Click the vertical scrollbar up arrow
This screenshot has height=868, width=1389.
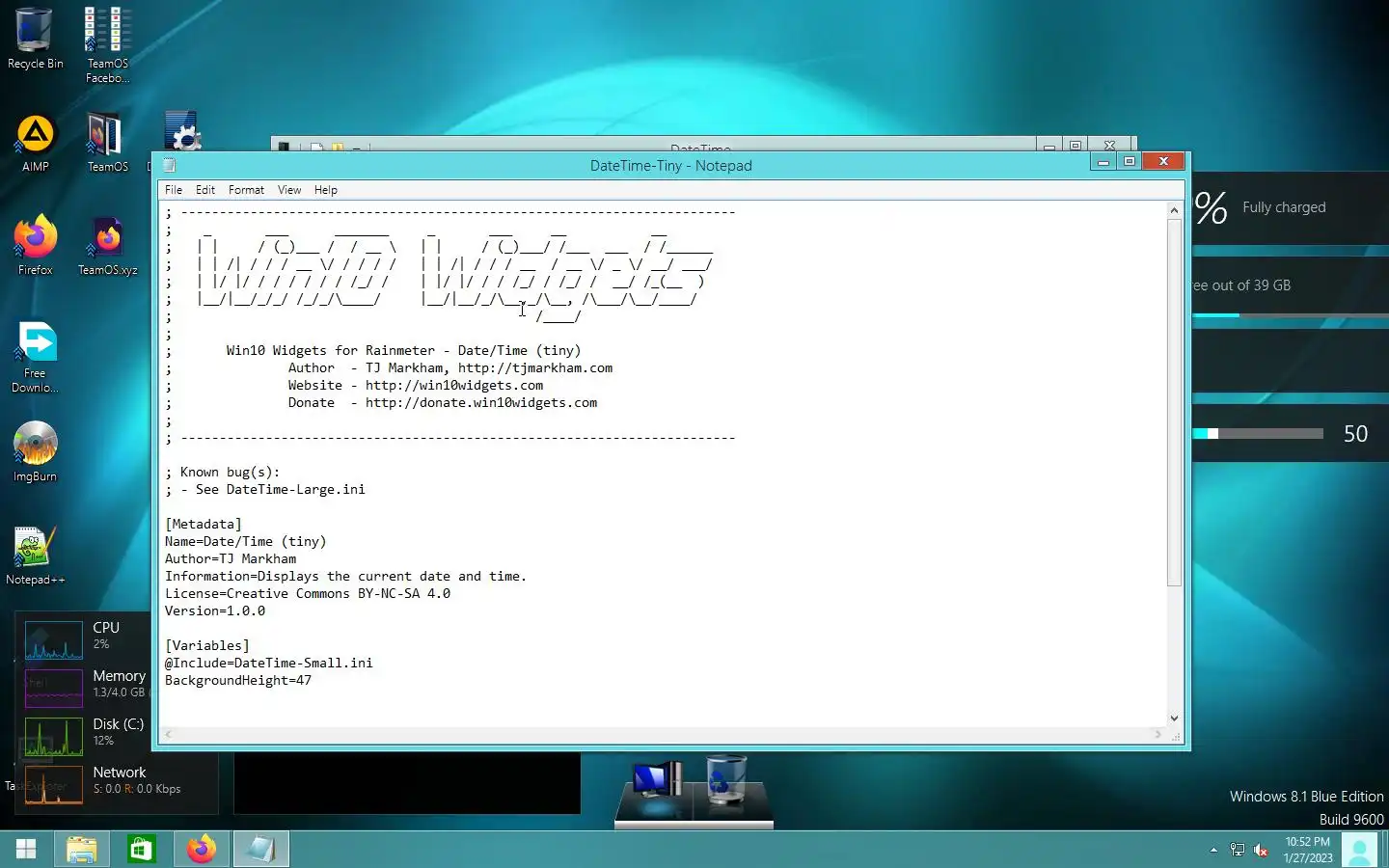1174,210
